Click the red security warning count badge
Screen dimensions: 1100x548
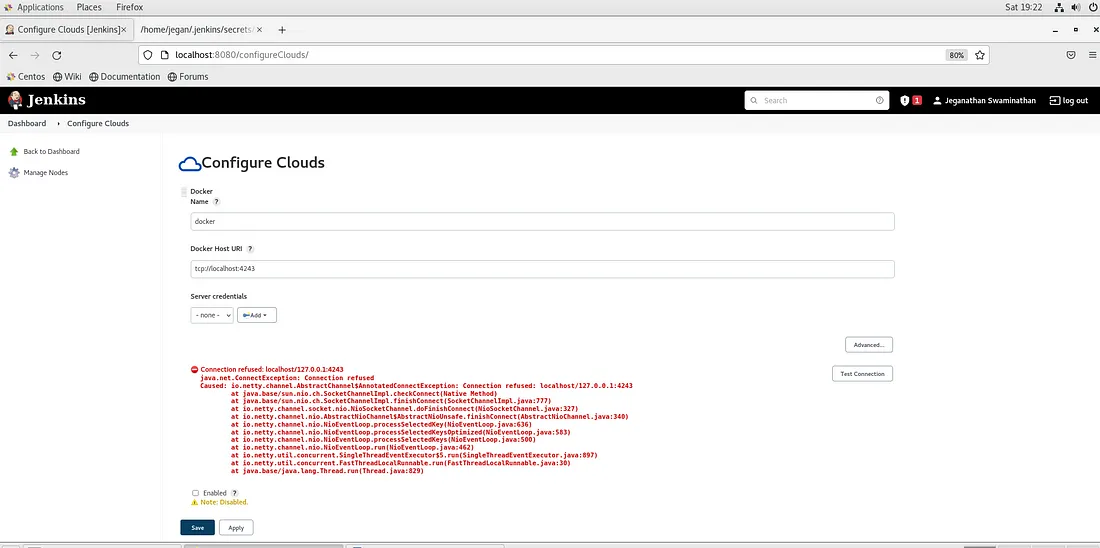[917, 100]
